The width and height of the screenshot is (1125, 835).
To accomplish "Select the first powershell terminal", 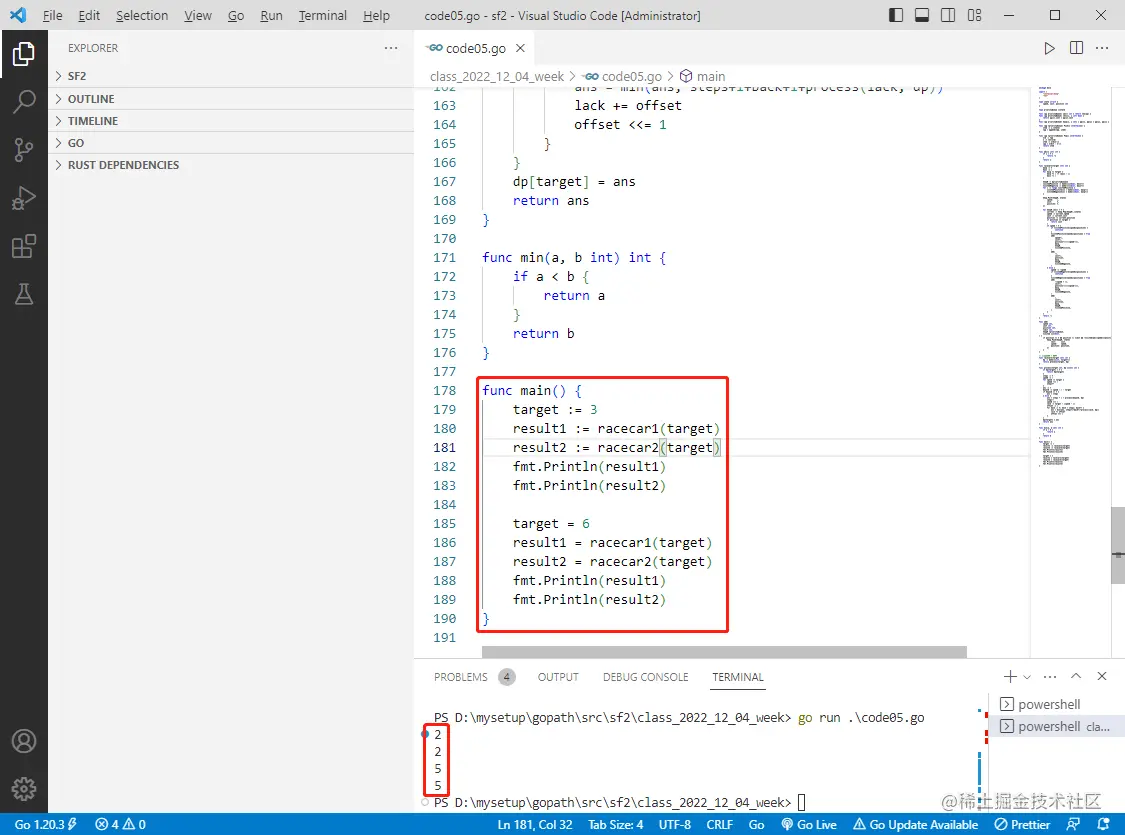I will click(x=1056, y=704).
